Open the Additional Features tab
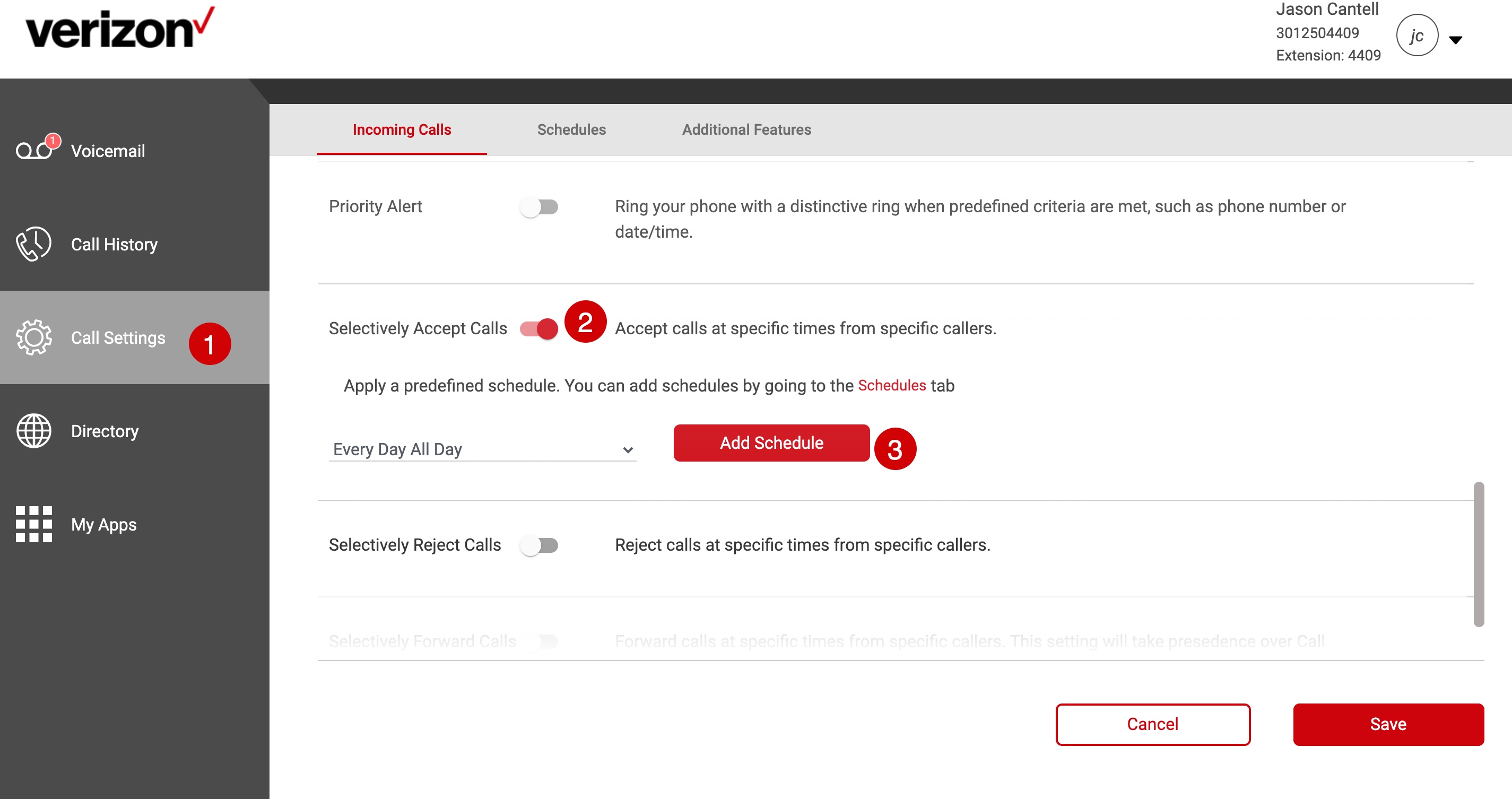 tap(746, 130)
